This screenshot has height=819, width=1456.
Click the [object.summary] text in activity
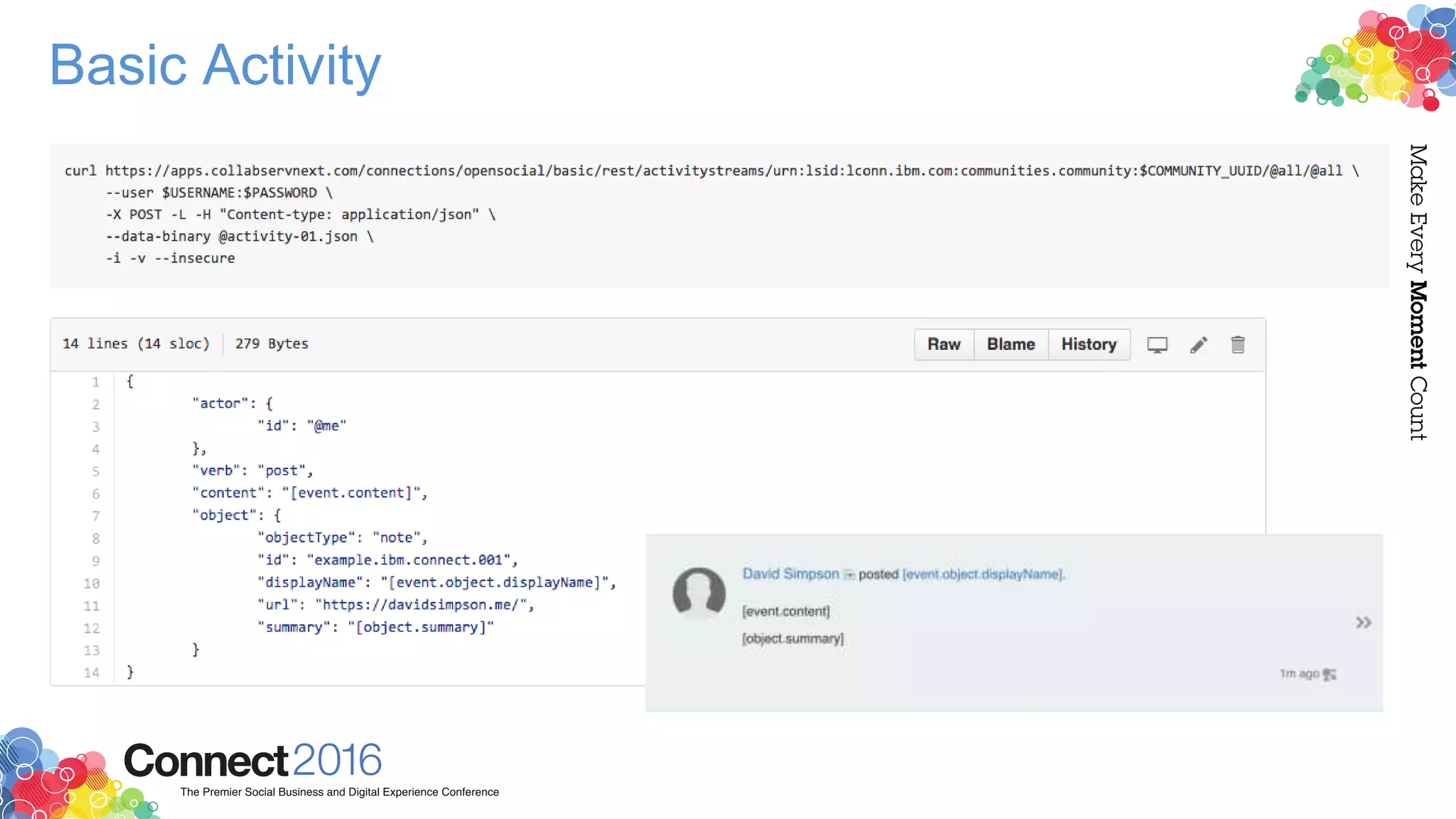793,638
